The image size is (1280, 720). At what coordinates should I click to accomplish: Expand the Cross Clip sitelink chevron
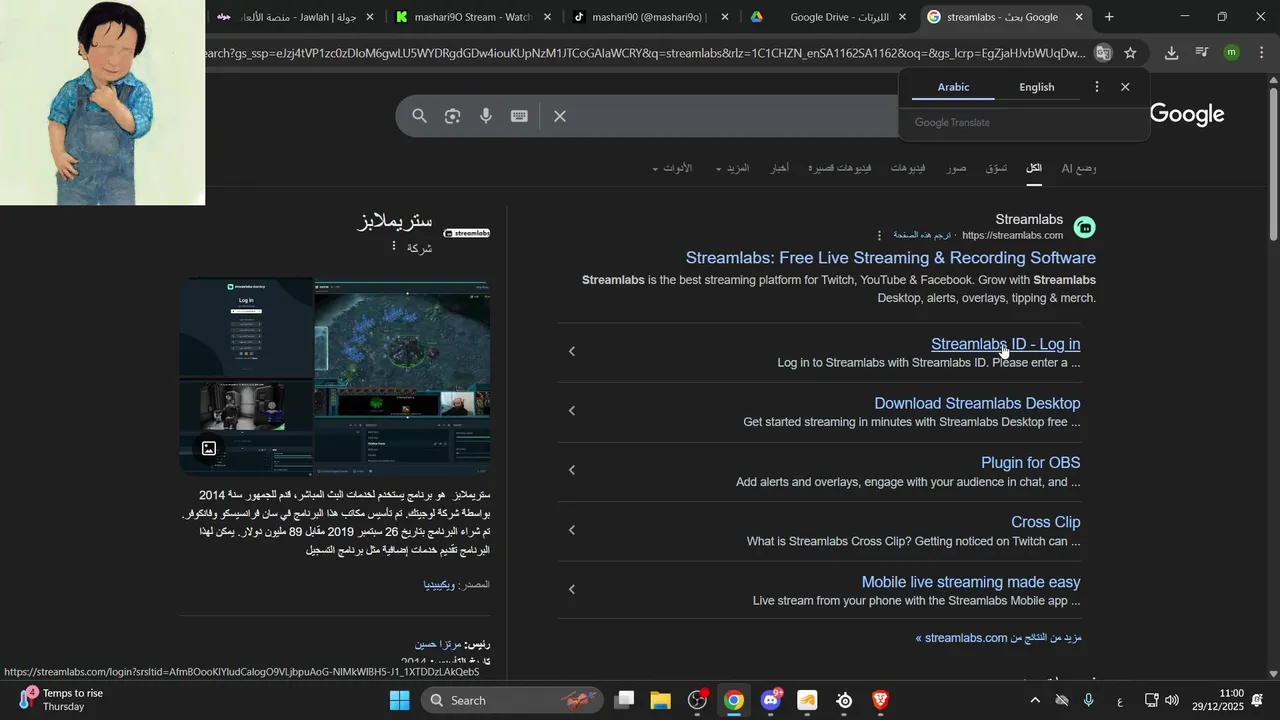coord(572,530)
